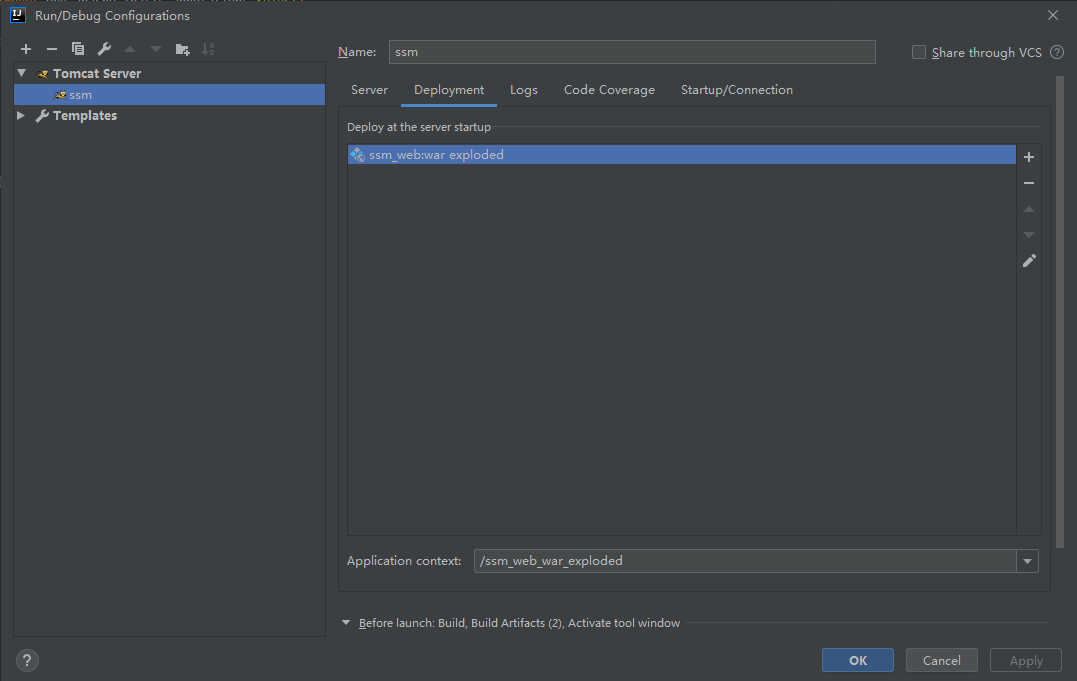Click the Application context text field
This screenshot has width=1077, height=681.
tap(745, 561)
